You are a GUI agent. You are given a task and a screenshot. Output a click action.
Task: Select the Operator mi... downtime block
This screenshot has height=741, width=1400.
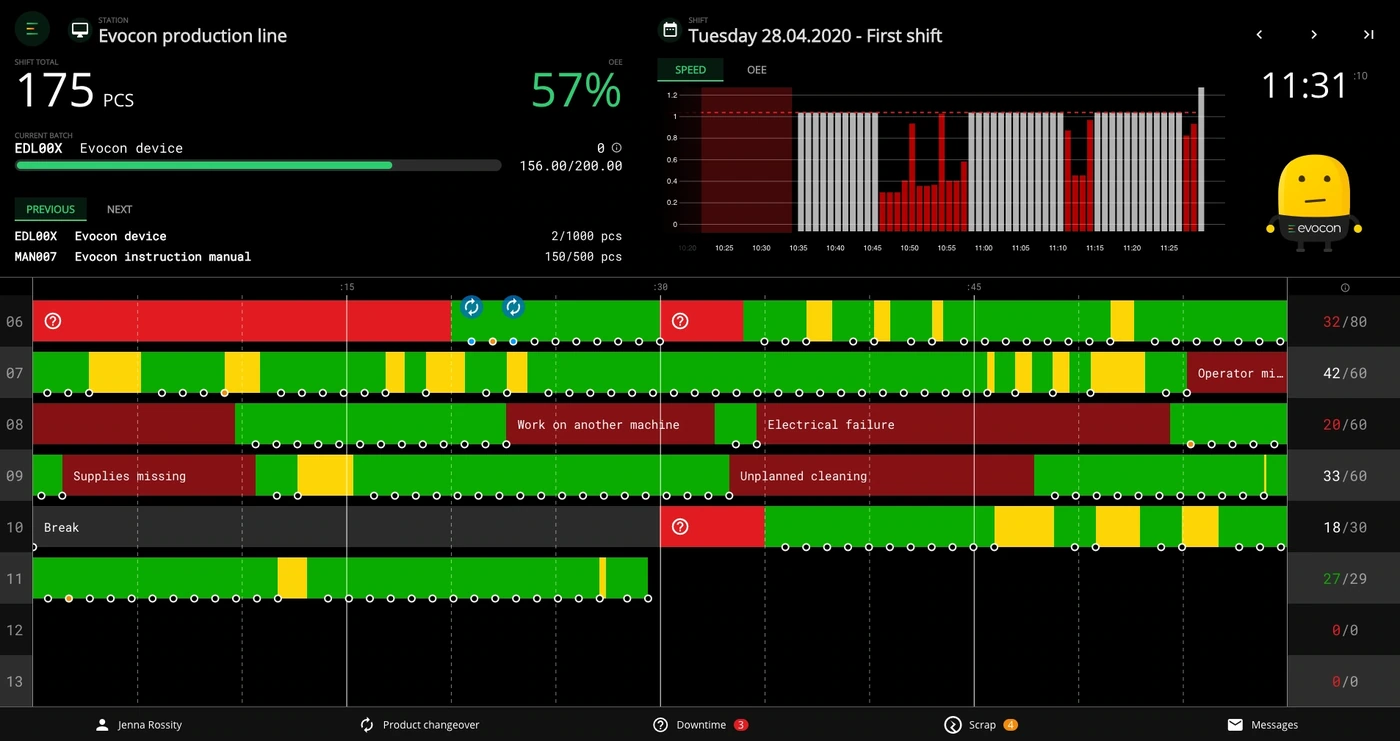pos(1237,373)
